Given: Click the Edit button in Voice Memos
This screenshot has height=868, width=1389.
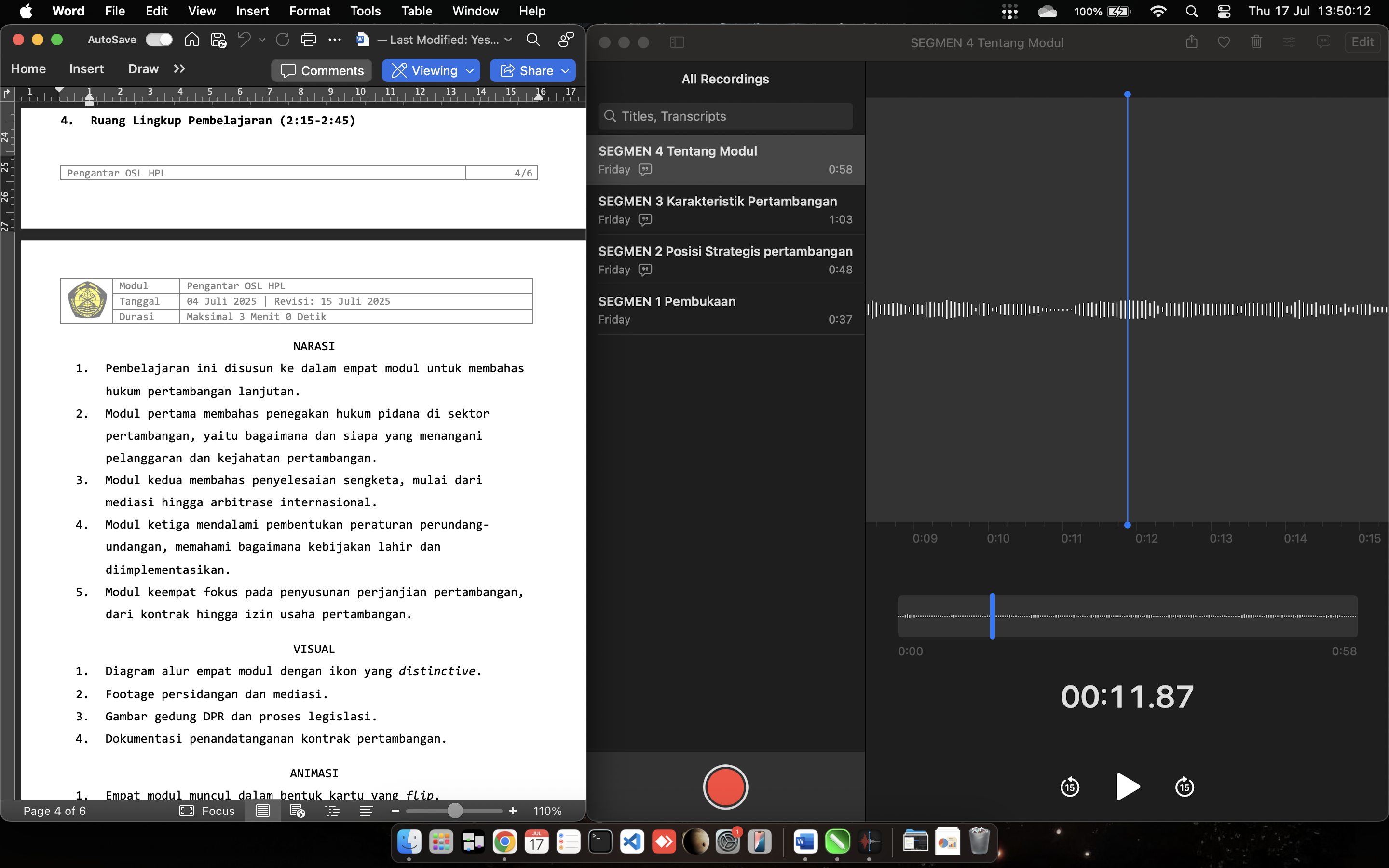Looking at the screenshot, I should 1362,42.
